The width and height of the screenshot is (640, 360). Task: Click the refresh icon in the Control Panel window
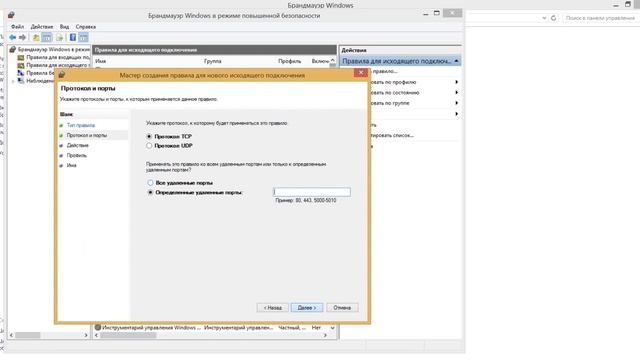tap(553, 18)
